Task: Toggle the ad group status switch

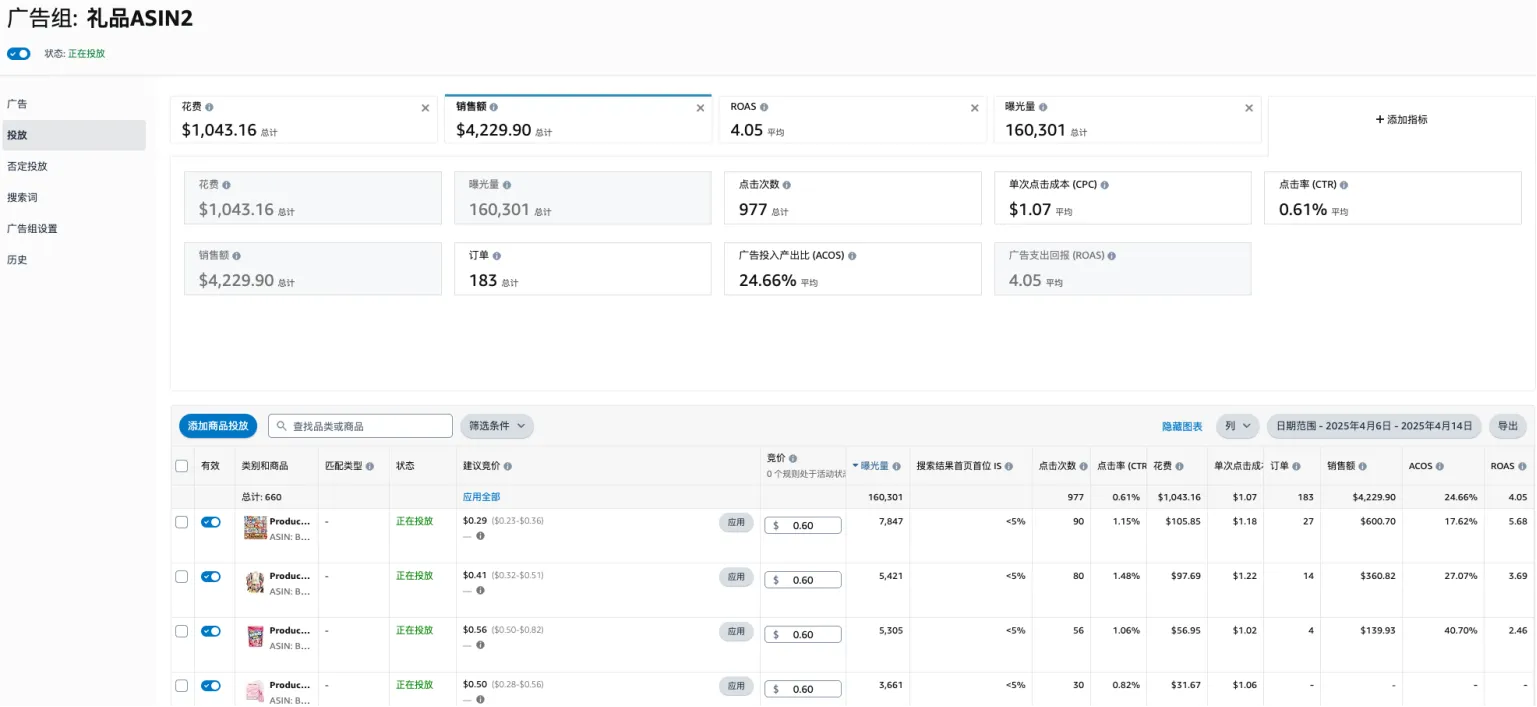Action: (19, 54)
